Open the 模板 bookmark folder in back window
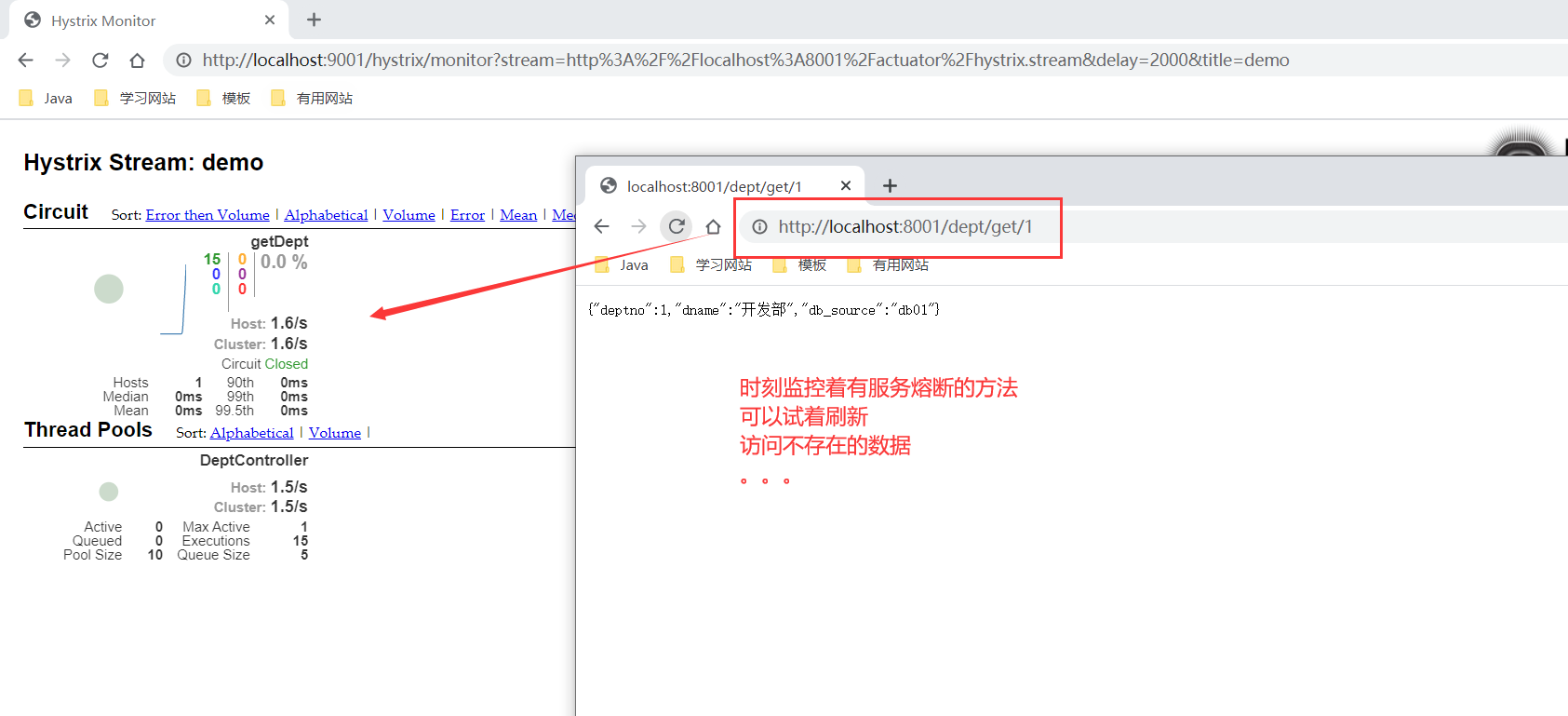Screen dimensions: 1568x716 point(223,98)
